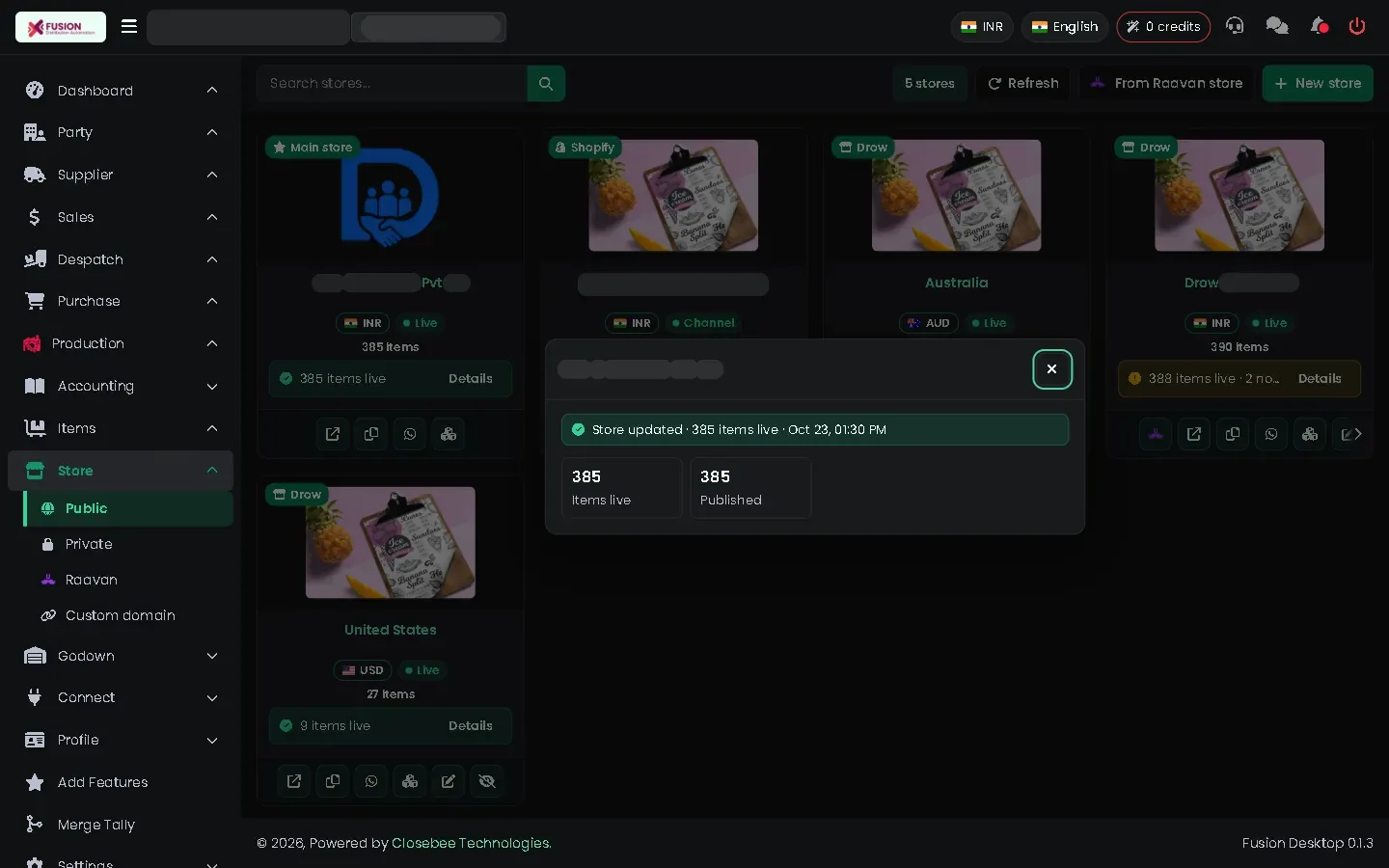Click the Refresh button

pos(1023,83)
